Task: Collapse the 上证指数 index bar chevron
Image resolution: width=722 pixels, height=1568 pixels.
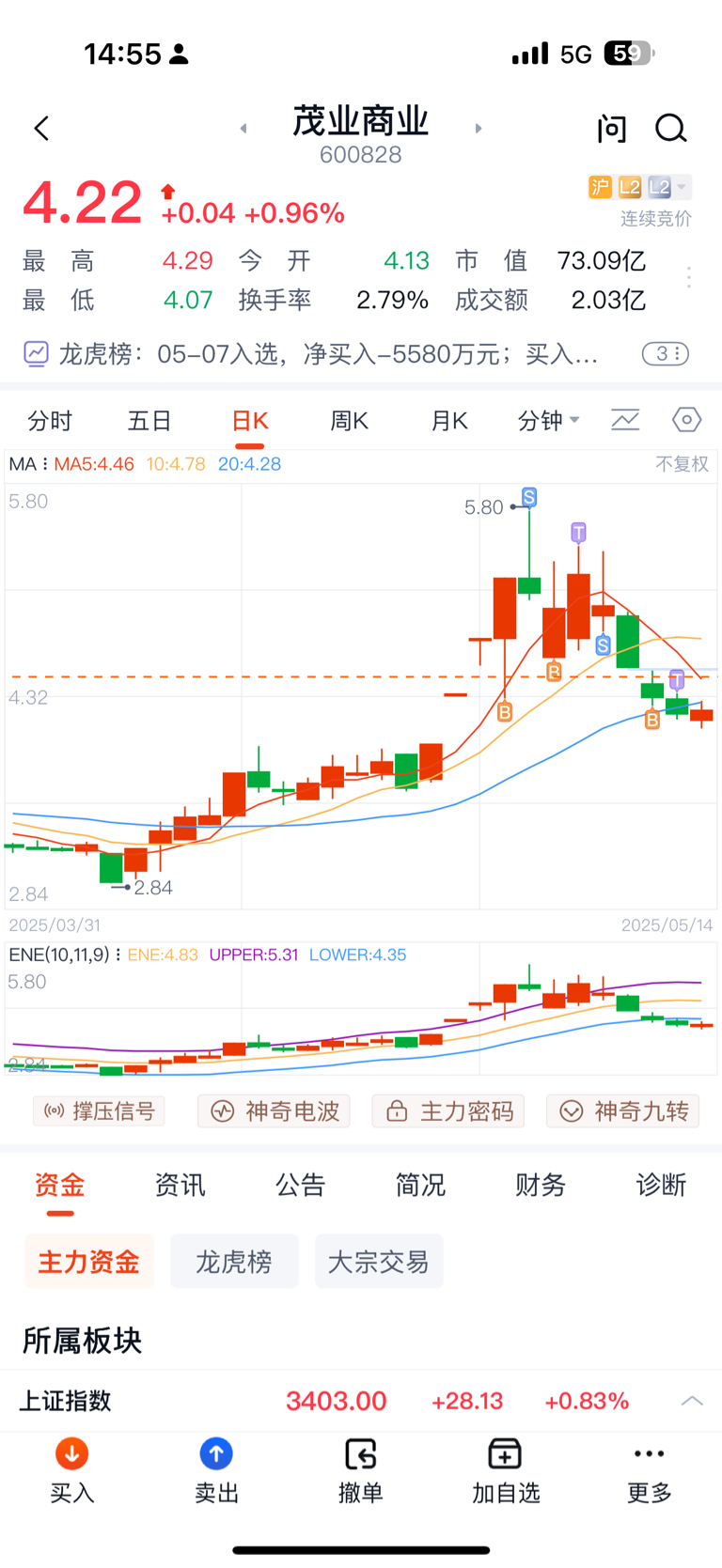Action: [x=692, y=1401]
